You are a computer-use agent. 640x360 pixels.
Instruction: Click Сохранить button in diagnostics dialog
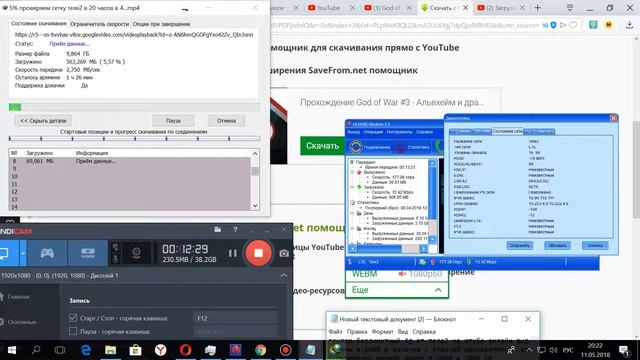click(x=519, y=245)
